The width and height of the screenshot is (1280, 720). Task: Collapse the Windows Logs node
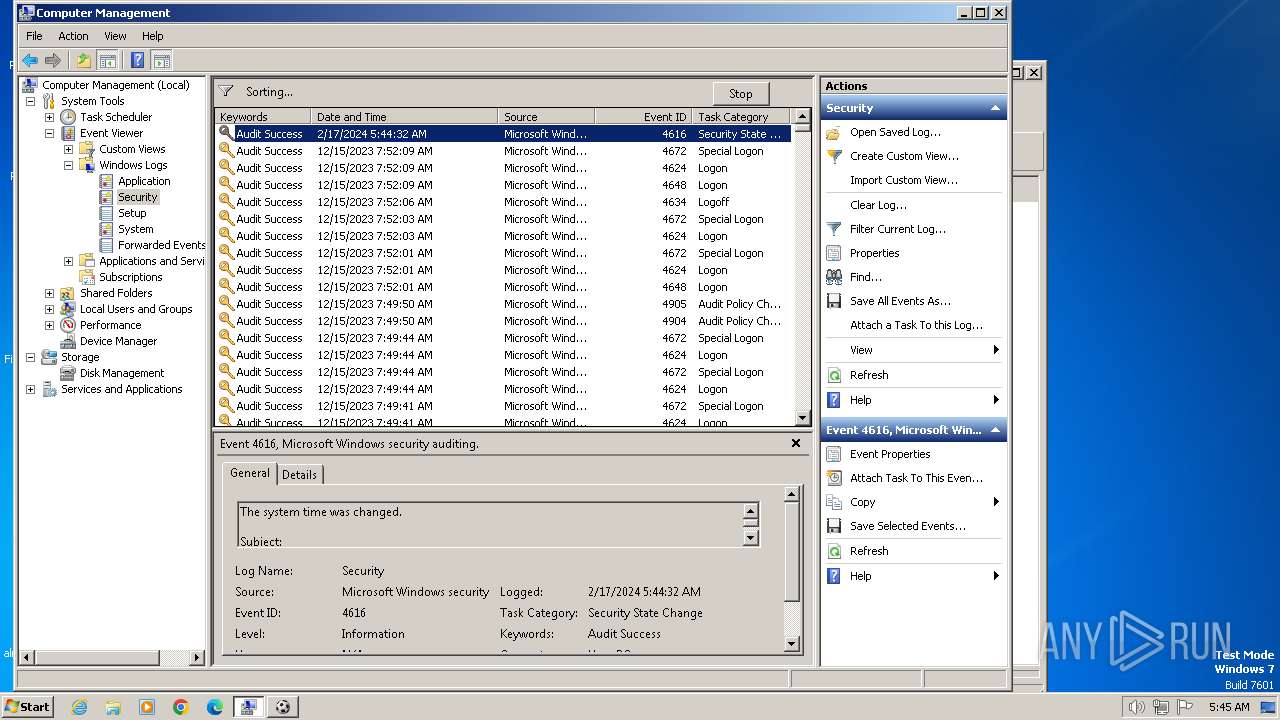pos(68,165)
